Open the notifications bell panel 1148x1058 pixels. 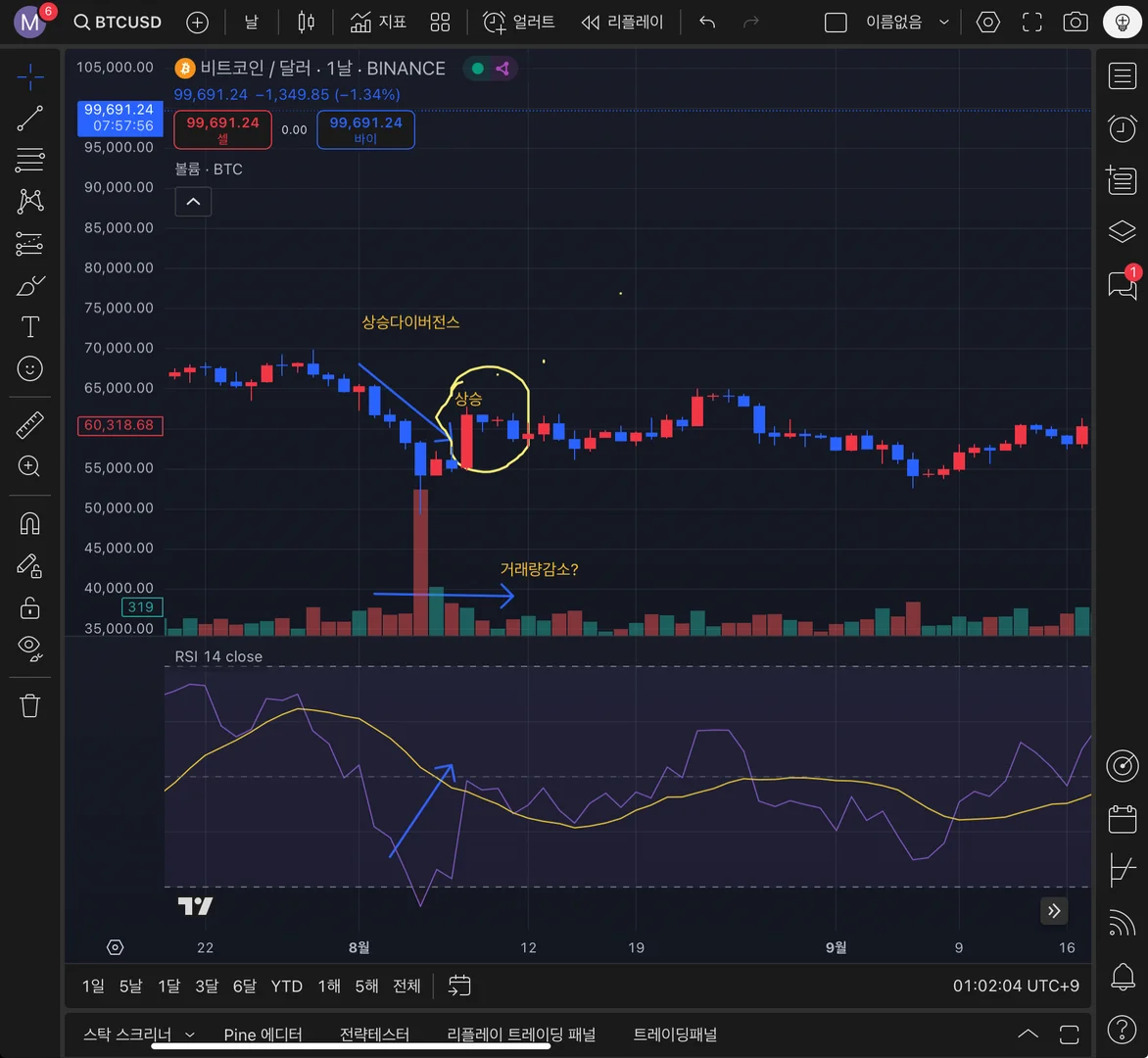(x=1122, y=977)
